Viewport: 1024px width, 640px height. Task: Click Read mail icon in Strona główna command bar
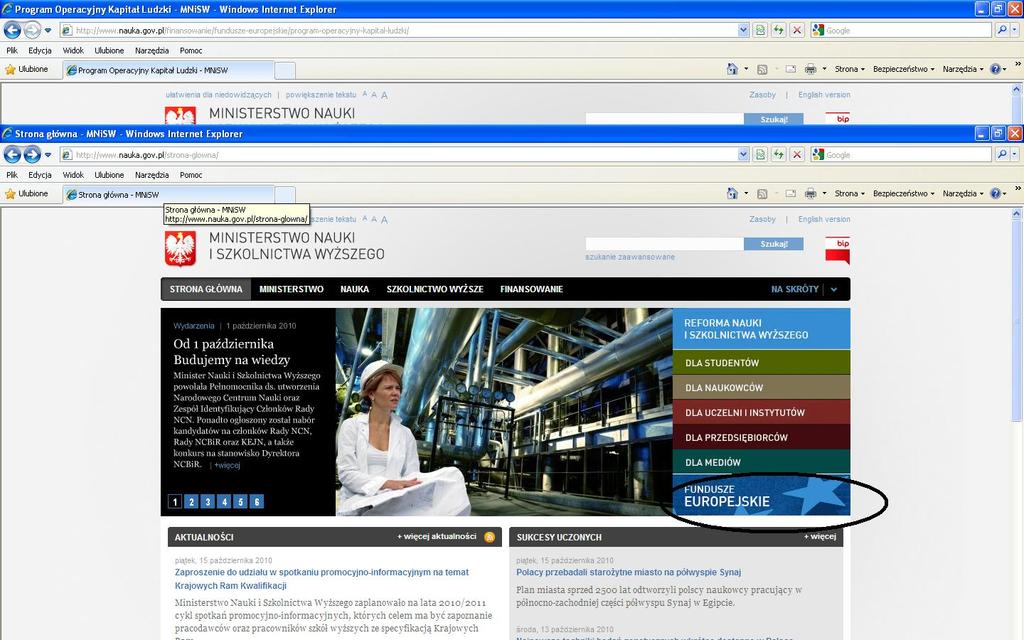tap(790, 194)
